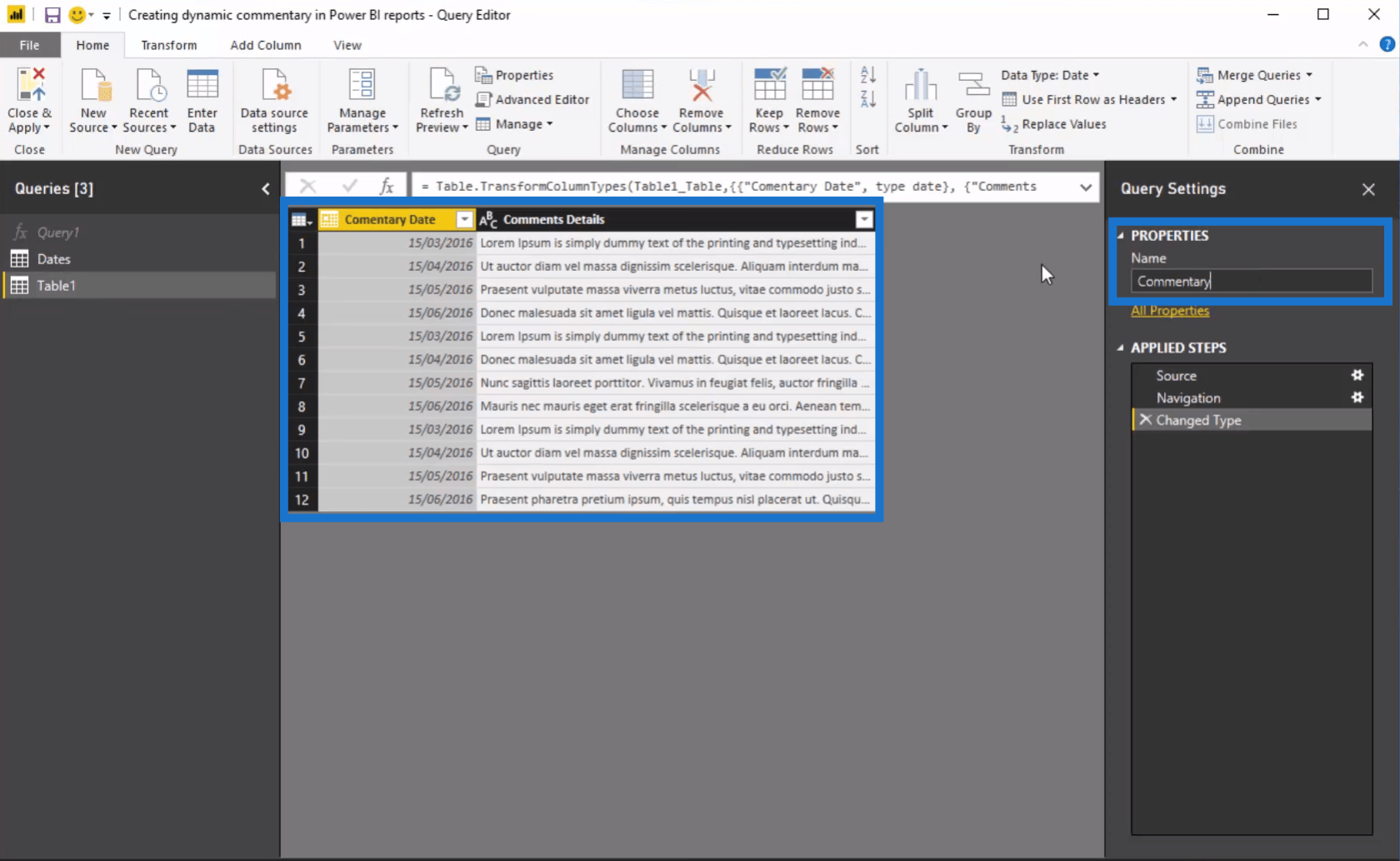Screen dimensions: 1400x861
Task: Save the file using the floppy disk icon
Action: pyautogui.click(x=52, y=15)
